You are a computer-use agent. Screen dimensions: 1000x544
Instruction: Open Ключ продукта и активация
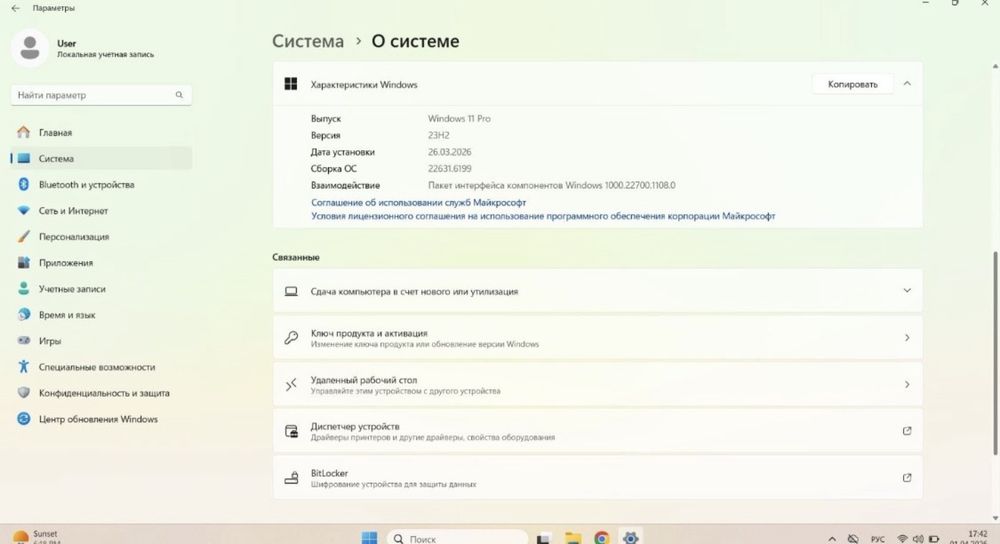click(x=598, y=338)
